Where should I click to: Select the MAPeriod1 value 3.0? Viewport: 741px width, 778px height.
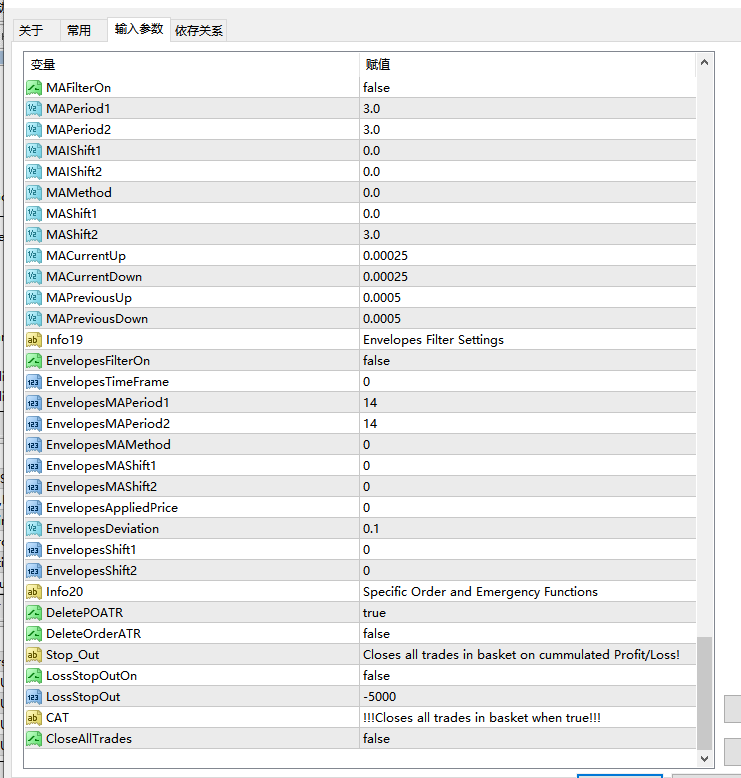pos(371,109)
